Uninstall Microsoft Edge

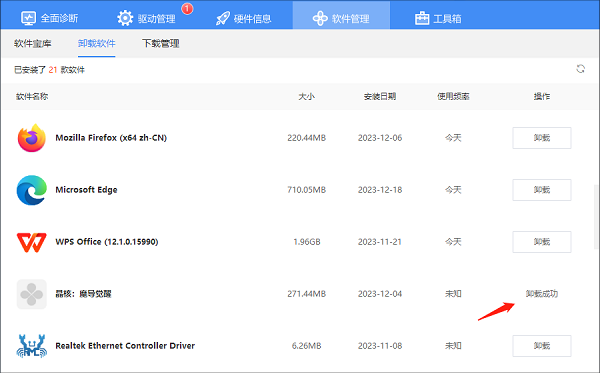click(542, 190)
